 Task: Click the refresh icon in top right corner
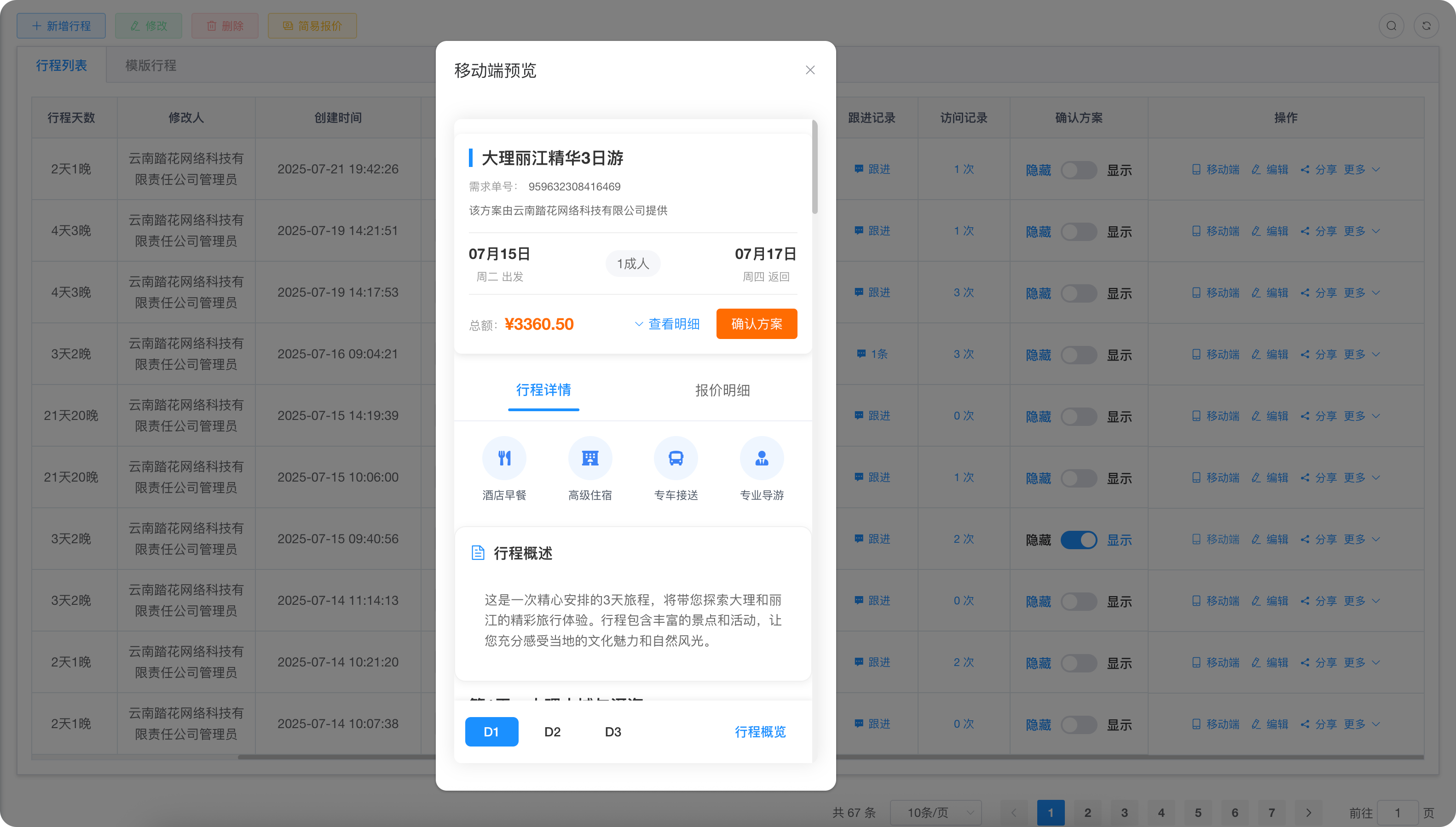[x=1426, y=26]
